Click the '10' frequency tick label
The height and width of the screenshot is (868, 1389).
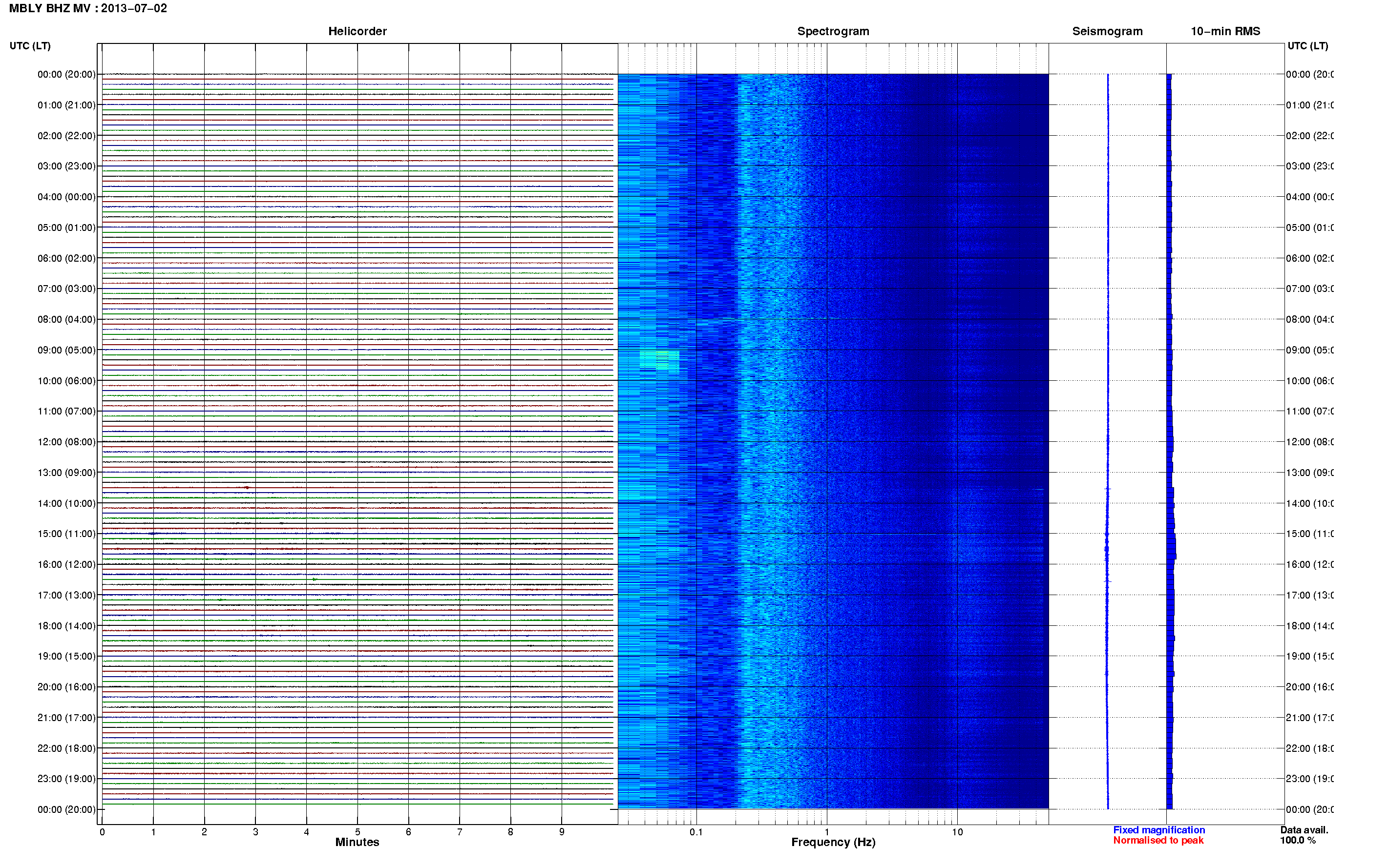click(957, 832)
